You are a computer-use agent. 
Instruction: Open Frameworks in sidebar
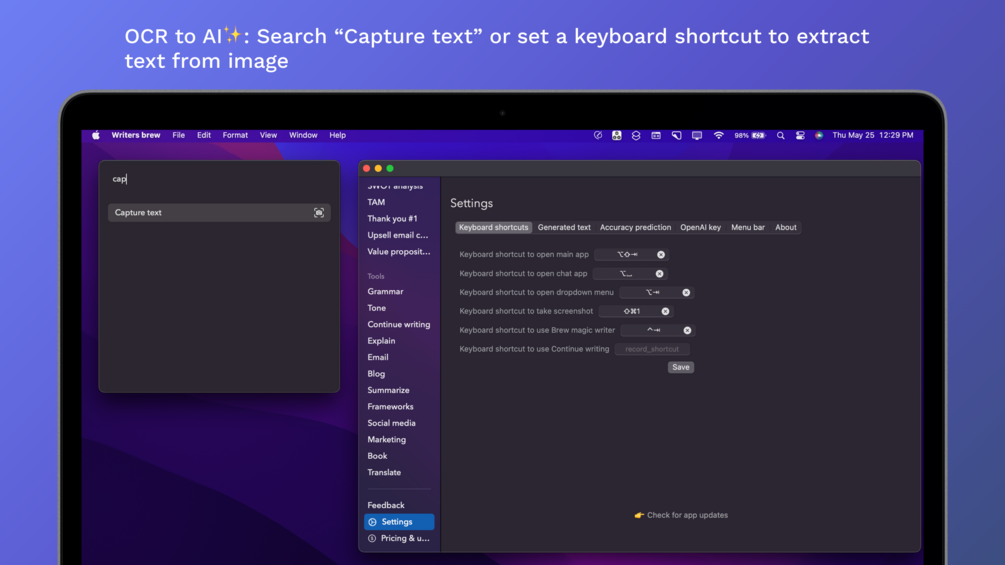tap(390, 407)
